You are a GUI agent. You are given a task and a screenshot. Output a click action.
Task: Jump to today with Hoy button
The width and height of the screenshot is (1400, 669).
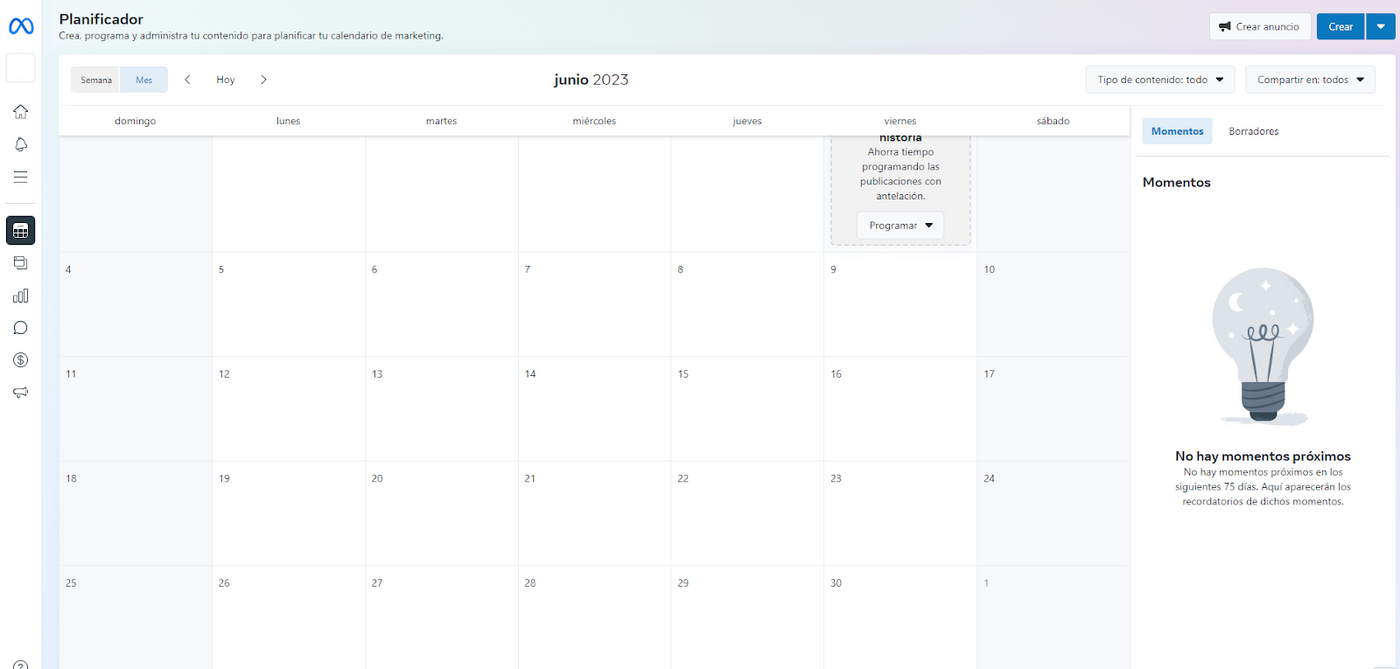226,80
